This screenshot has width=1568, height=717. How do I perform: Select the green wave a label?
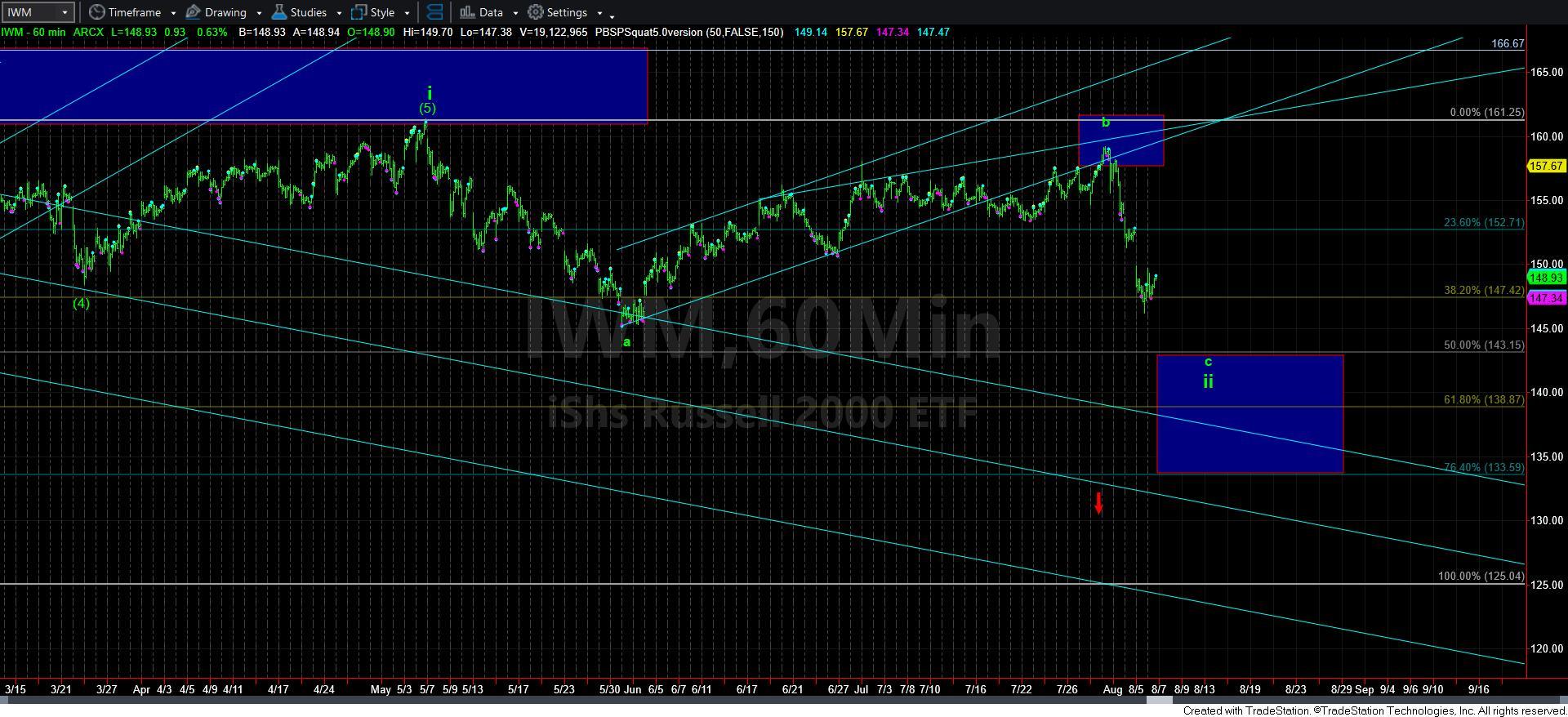coord(626,342)
